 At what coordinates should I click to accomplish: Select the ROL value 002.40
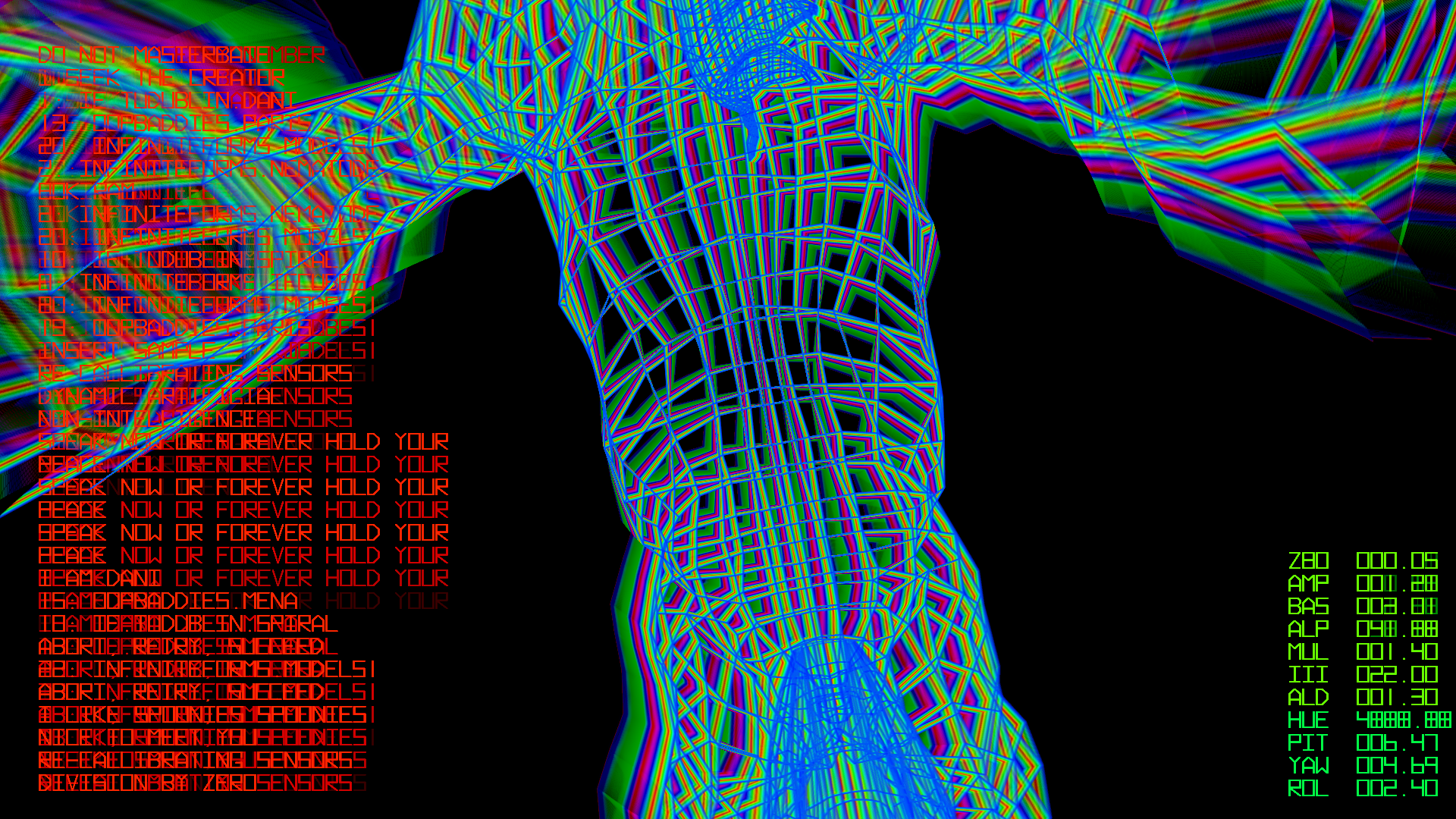tap(1397, 789)
